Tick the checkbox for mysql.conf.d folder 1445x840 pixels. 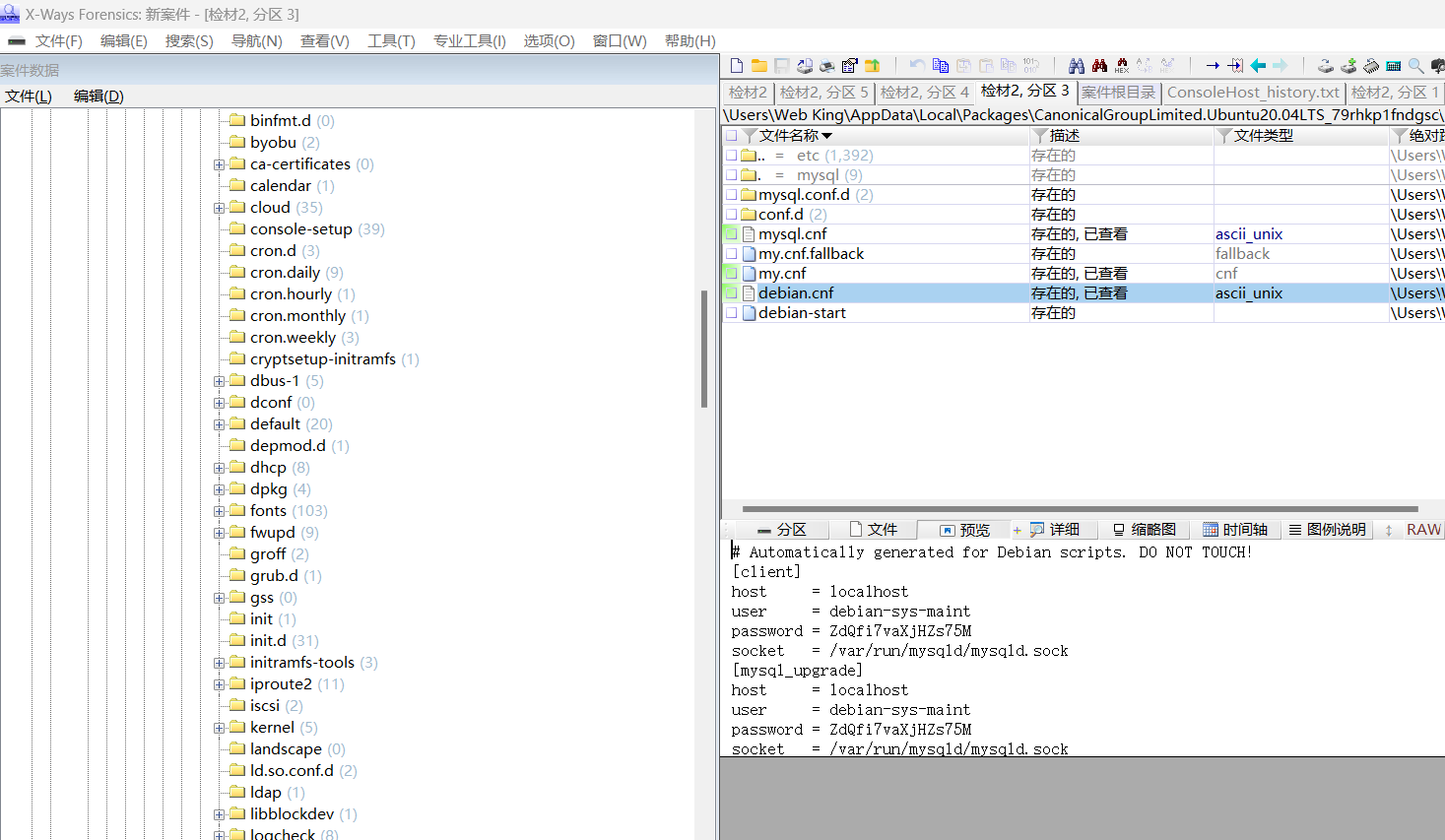pyautogui.click(x=732, y=195)
